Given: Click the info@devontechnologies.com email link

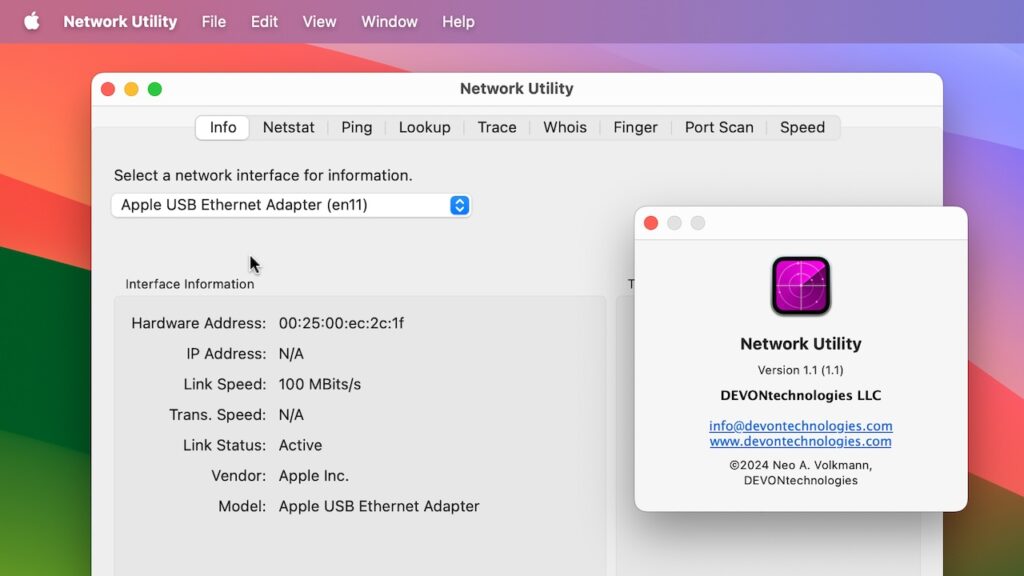Looking at the screenshot, I should pos(801,426).
